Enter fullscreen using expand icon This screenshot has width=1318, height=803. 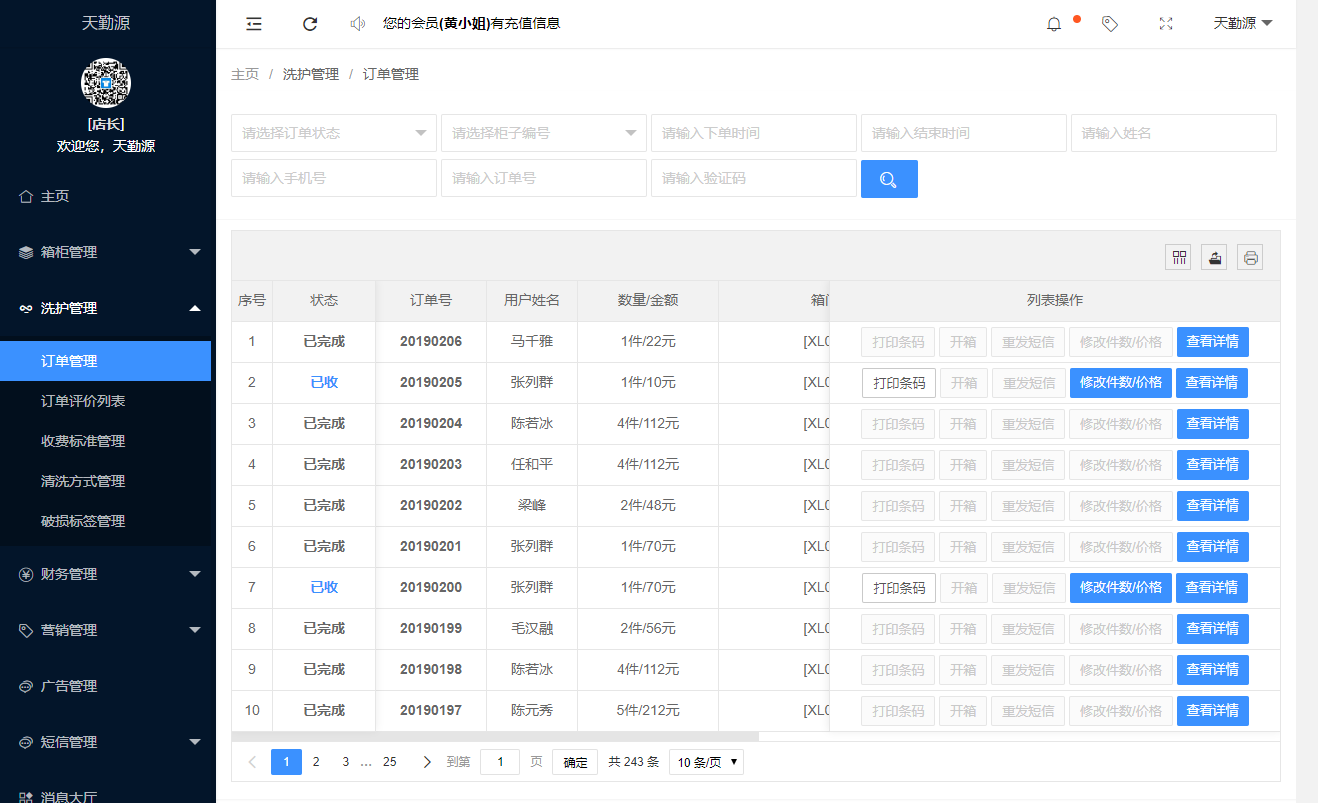pyautogui.click(x=1165, y=23)
